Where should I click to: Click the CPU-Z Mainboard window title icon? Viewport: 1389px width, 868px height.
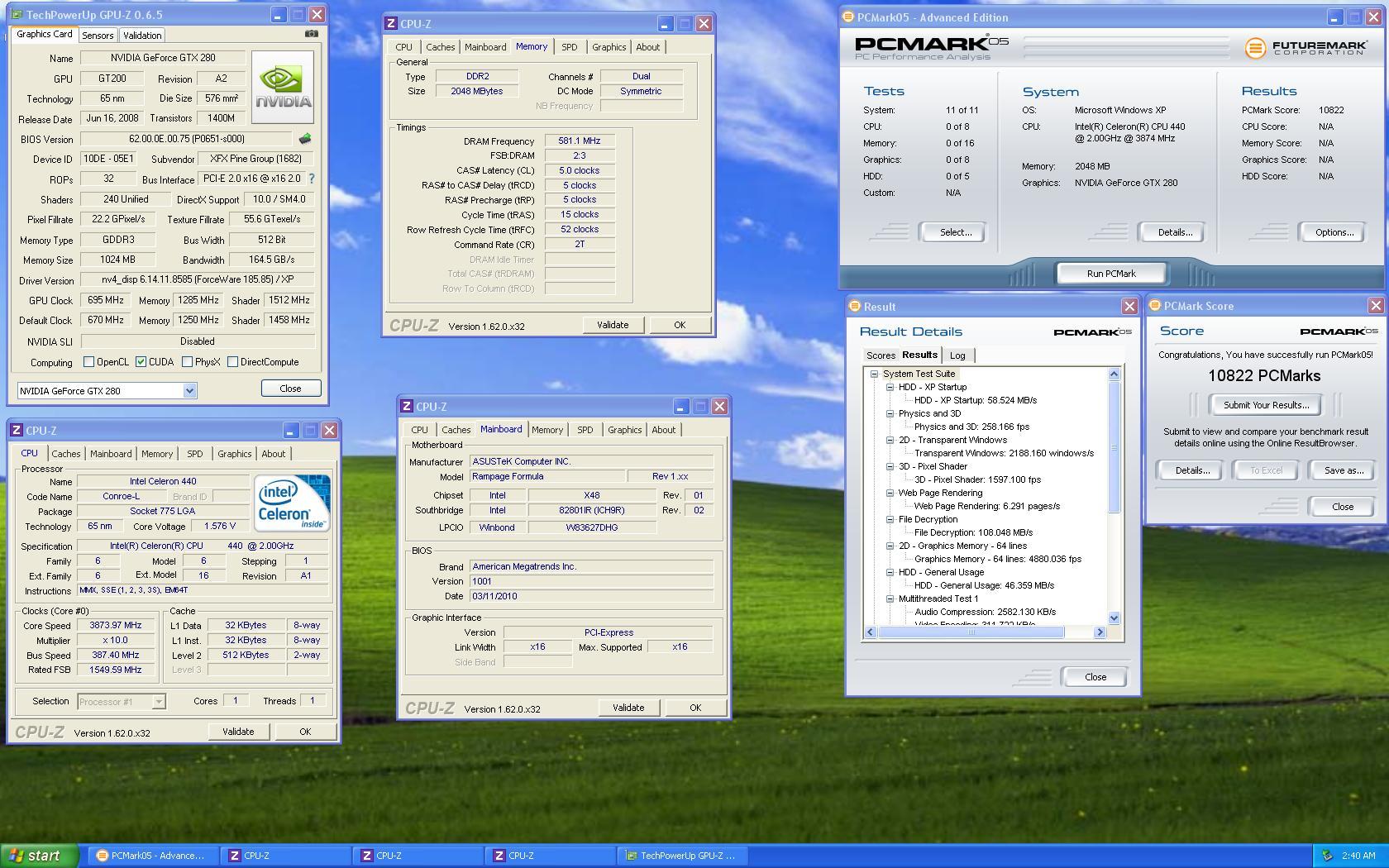[x=406, y=407]
